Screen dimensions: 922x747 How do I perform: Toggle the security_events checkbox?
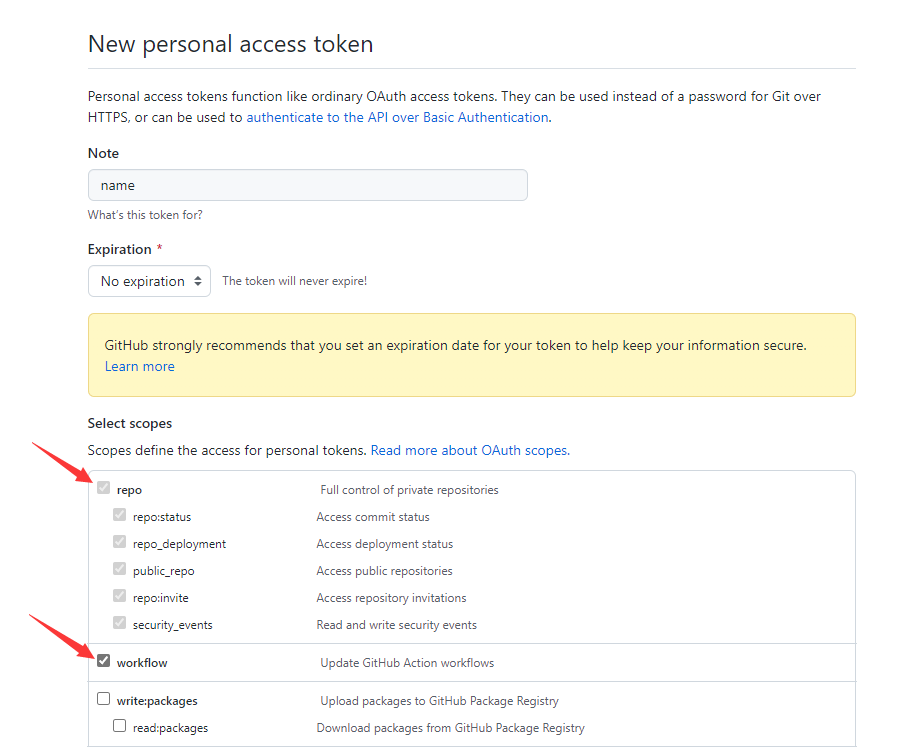(120, 624)
